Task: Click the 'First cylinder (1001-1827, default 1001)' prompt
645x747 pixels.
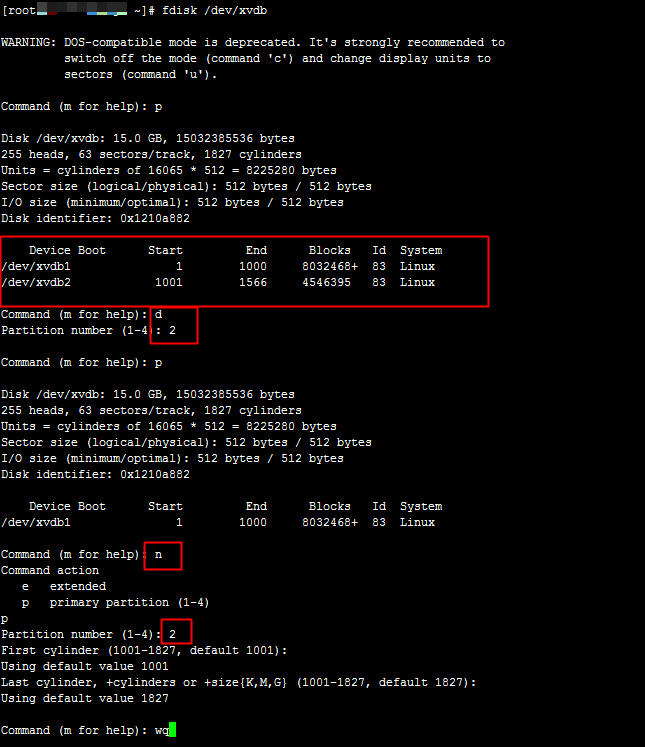Action: 144,650
